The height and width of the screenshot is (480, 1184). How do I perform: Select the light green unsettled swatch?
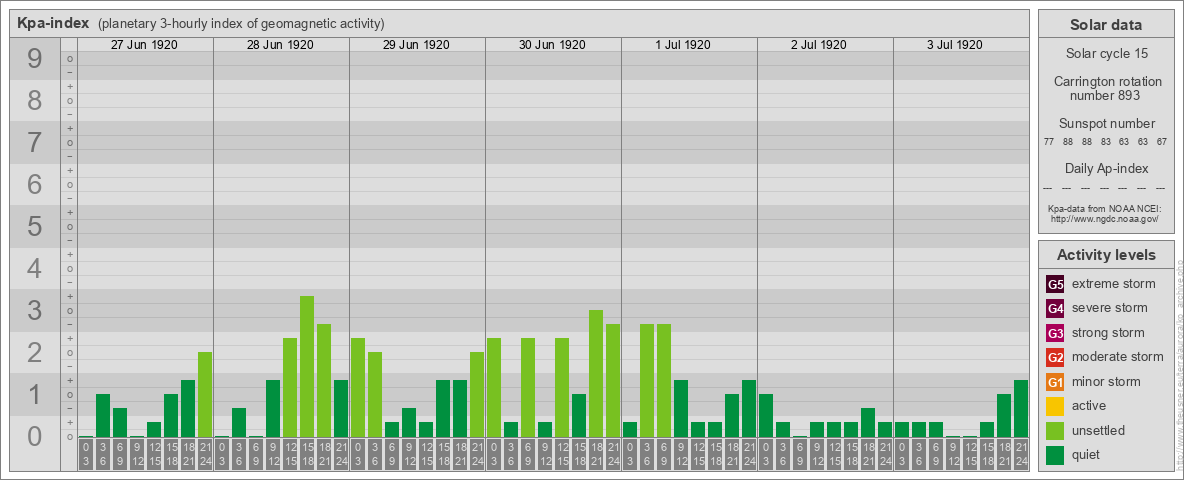point(1055,430)
